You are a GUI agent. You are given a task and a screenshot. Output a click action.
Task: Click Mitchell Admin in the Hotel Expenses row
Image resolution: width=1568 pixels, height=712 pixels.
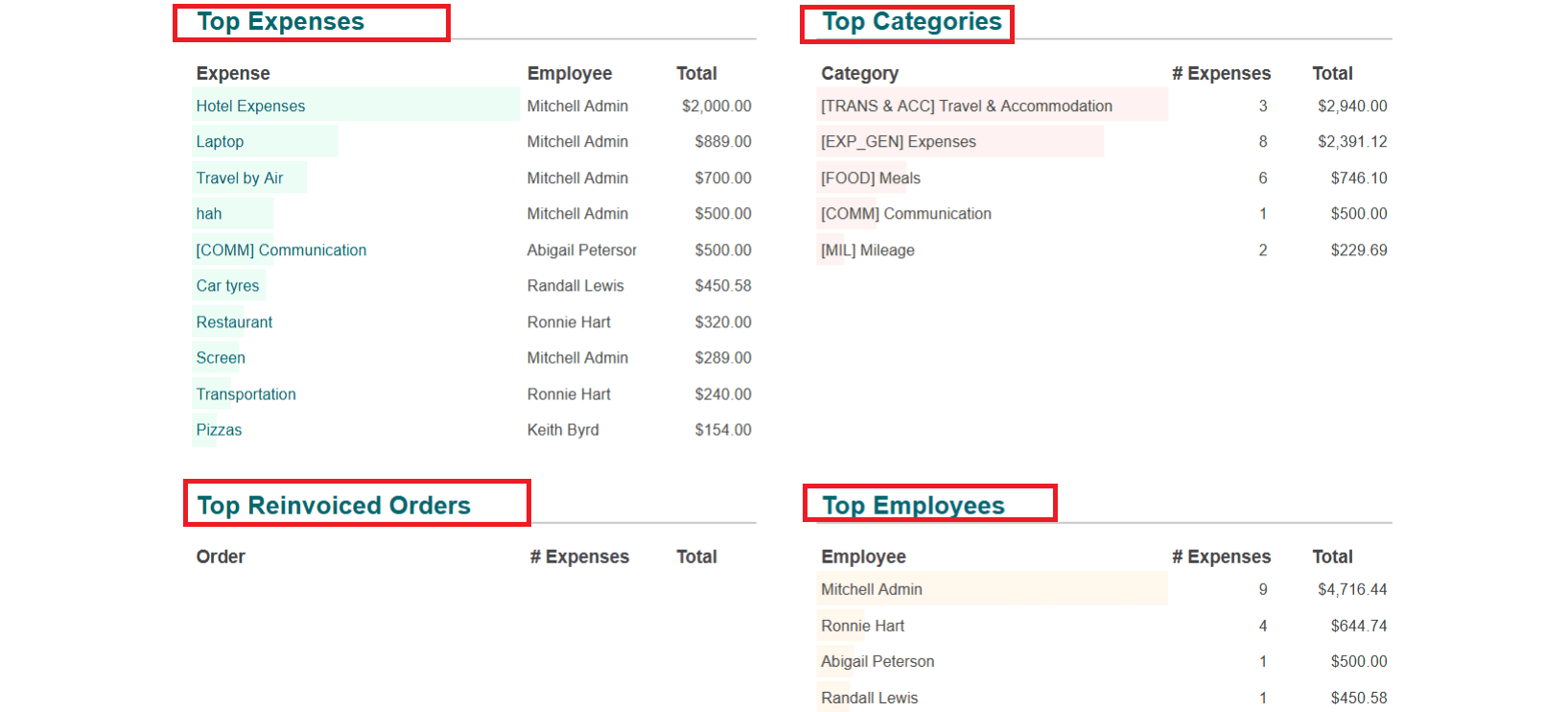577,106
